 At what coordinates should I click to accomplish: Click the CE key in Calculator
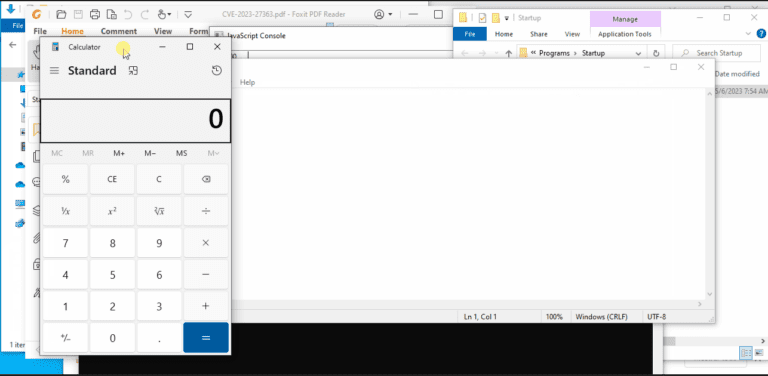tap(112, 179)
